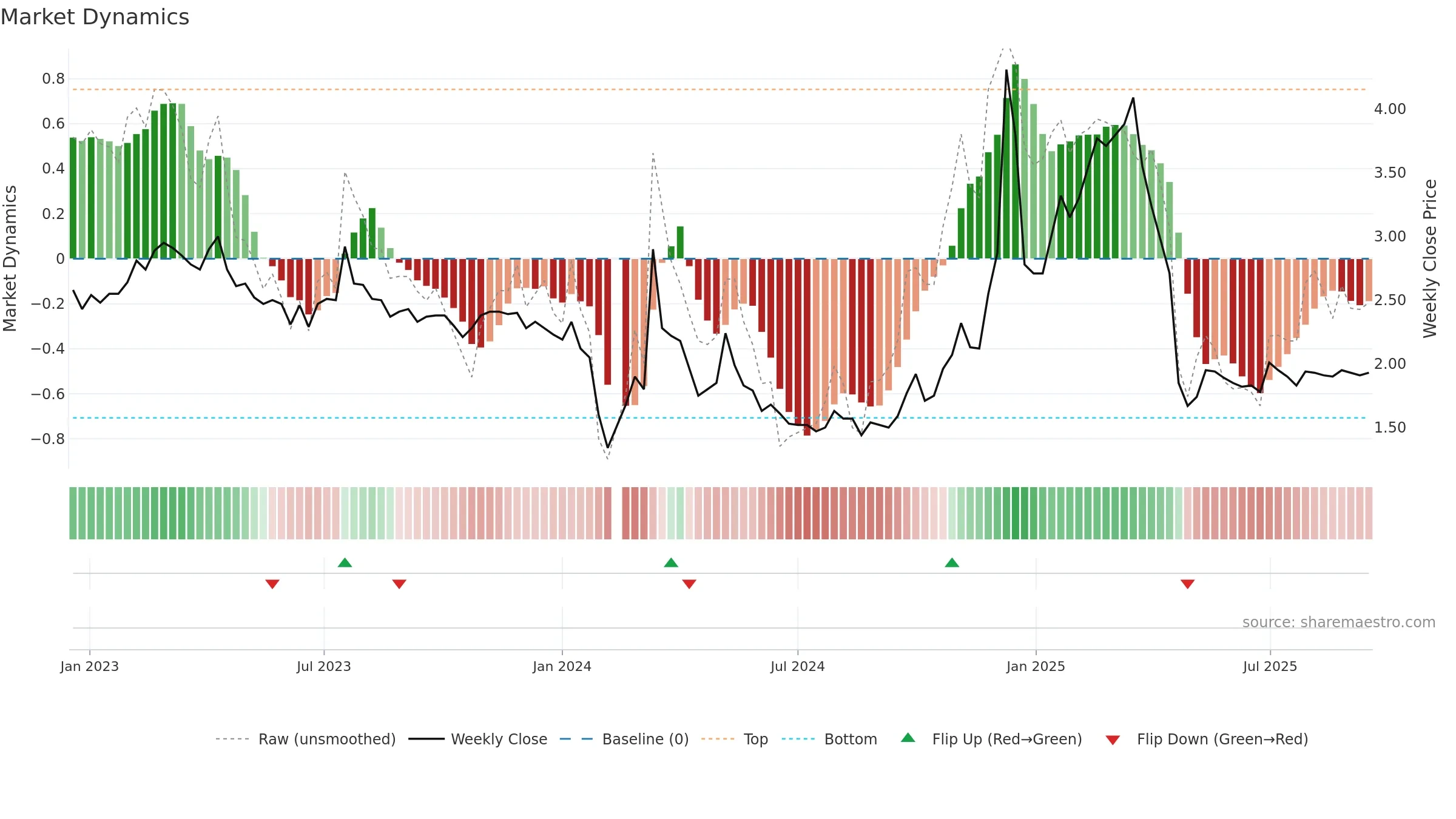Click the green flip-up marker in spring 2024

[x=671, y=562]
